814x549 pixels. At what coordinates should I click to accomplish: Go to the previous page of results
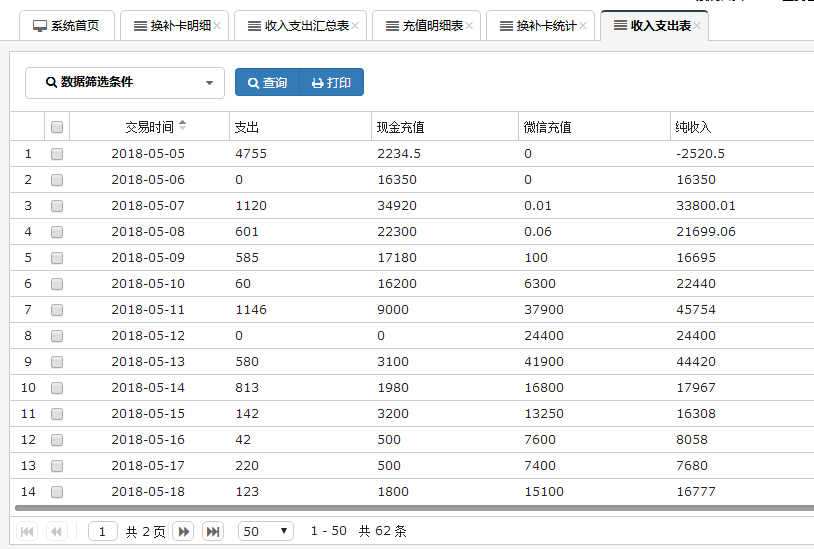[57, 531]
